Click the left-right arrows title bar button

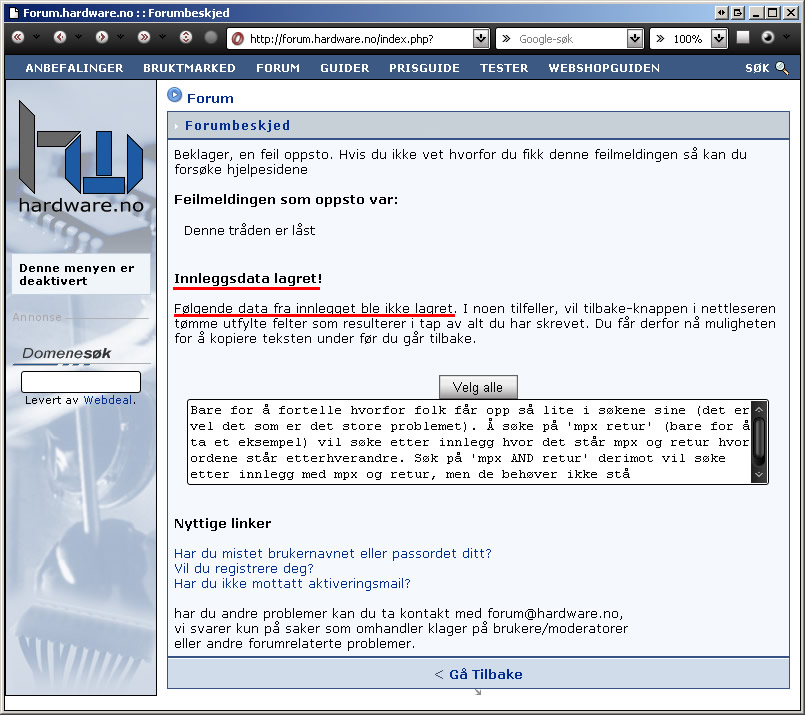click(x=721, y=13)
